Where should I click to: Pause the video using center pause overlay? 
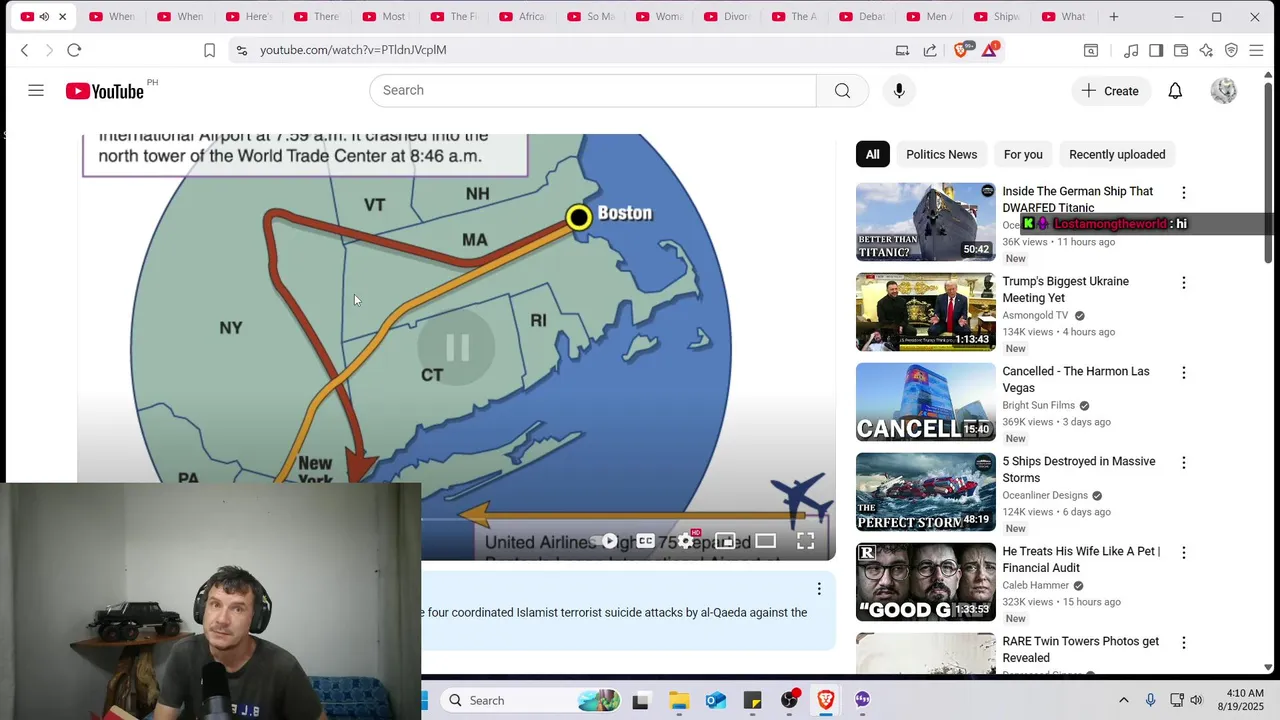click(x=457, y=347)
